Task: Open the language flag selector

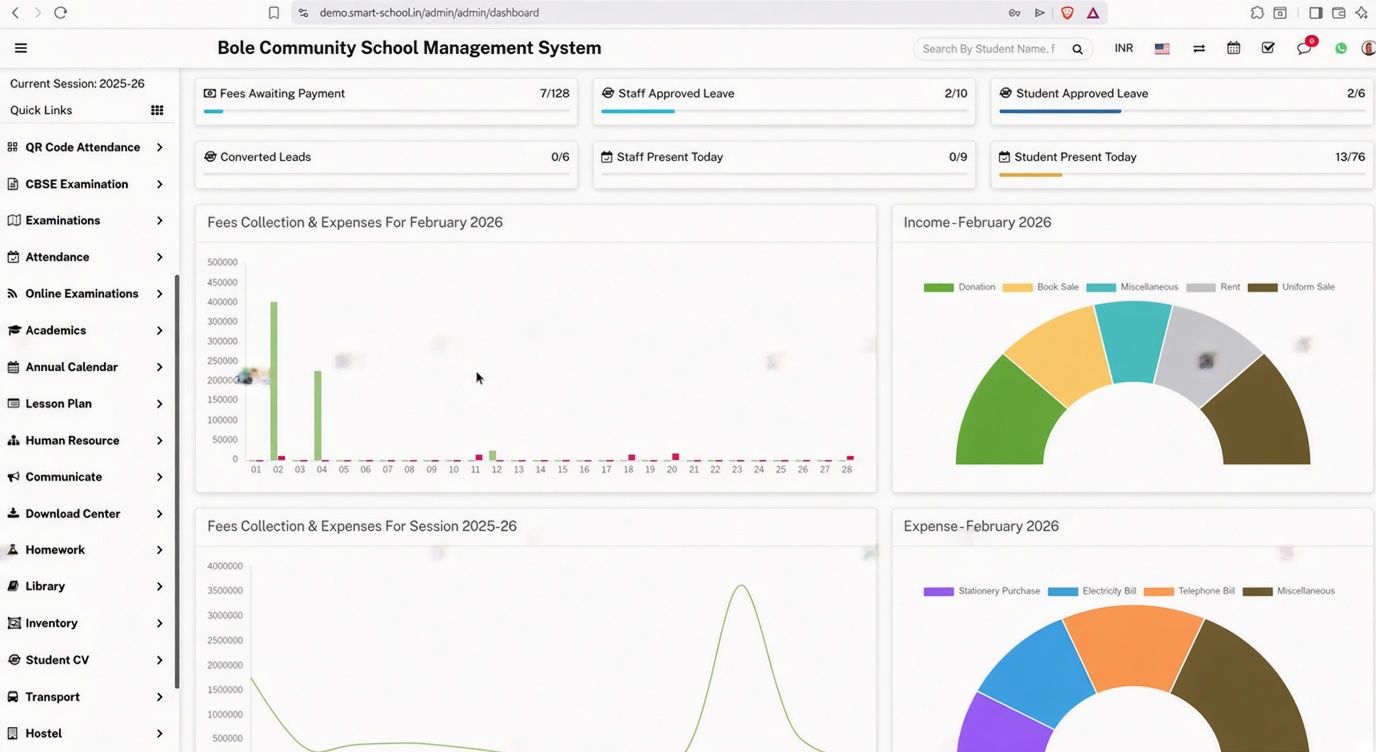Action: 1162,48
